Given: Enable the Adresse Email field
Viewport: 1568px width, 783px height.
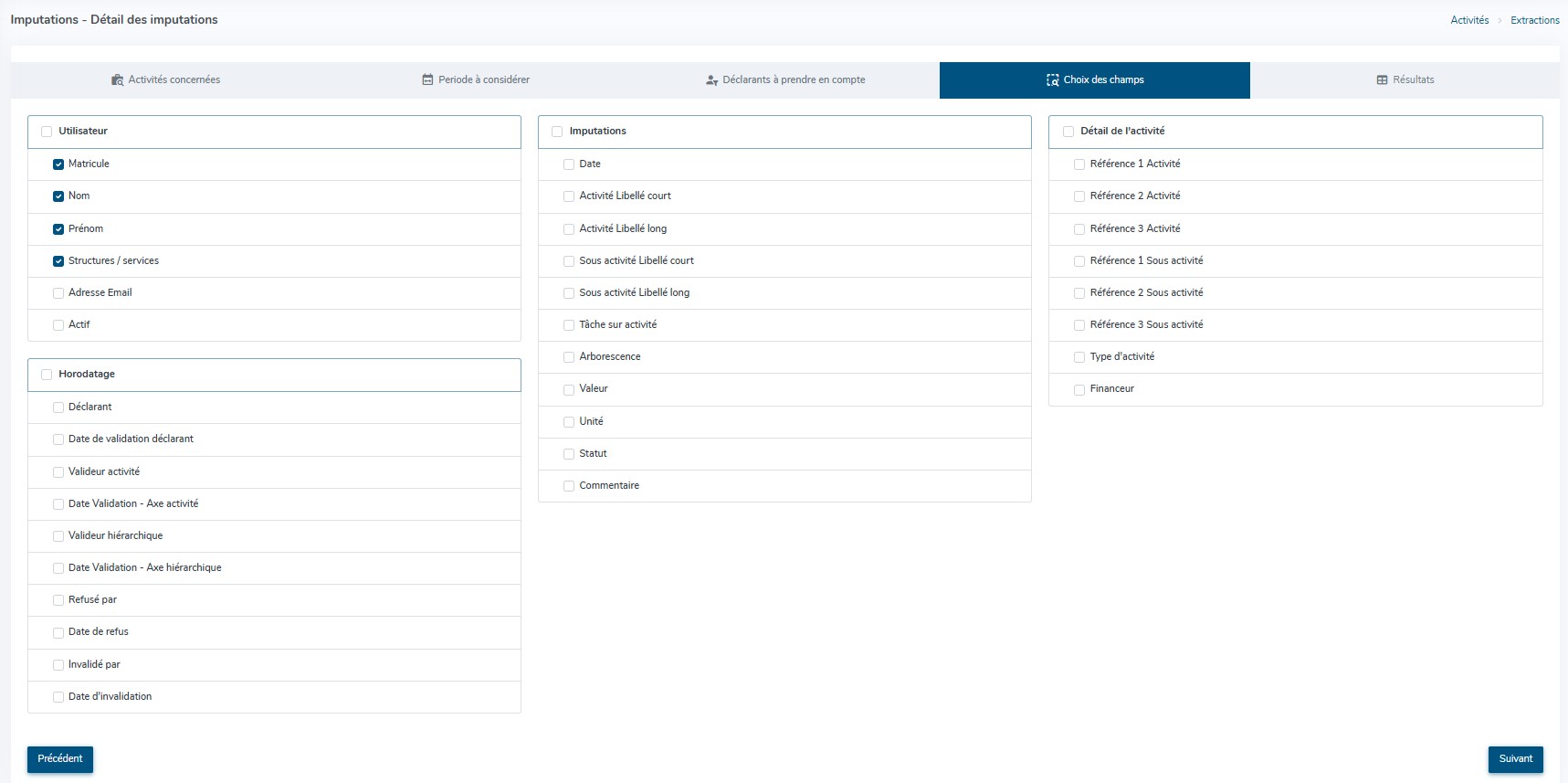Looking at the screenshot, I should 58,293.
